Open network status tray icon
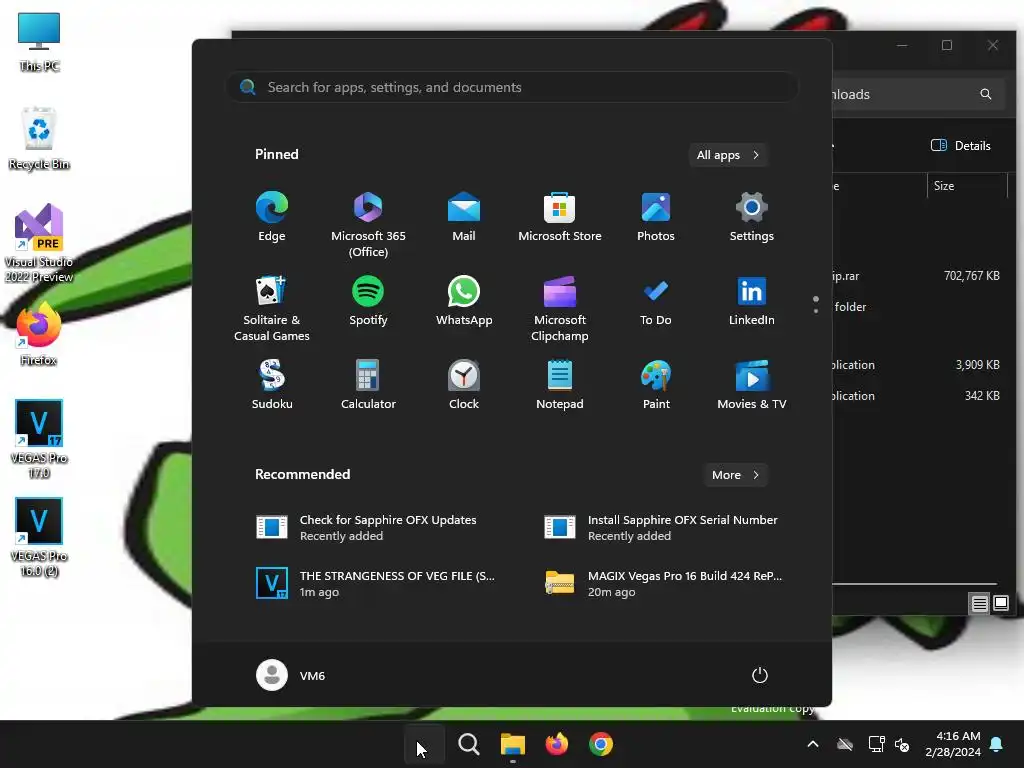Viewport: 1024px width, 768px height. point(876,744)
